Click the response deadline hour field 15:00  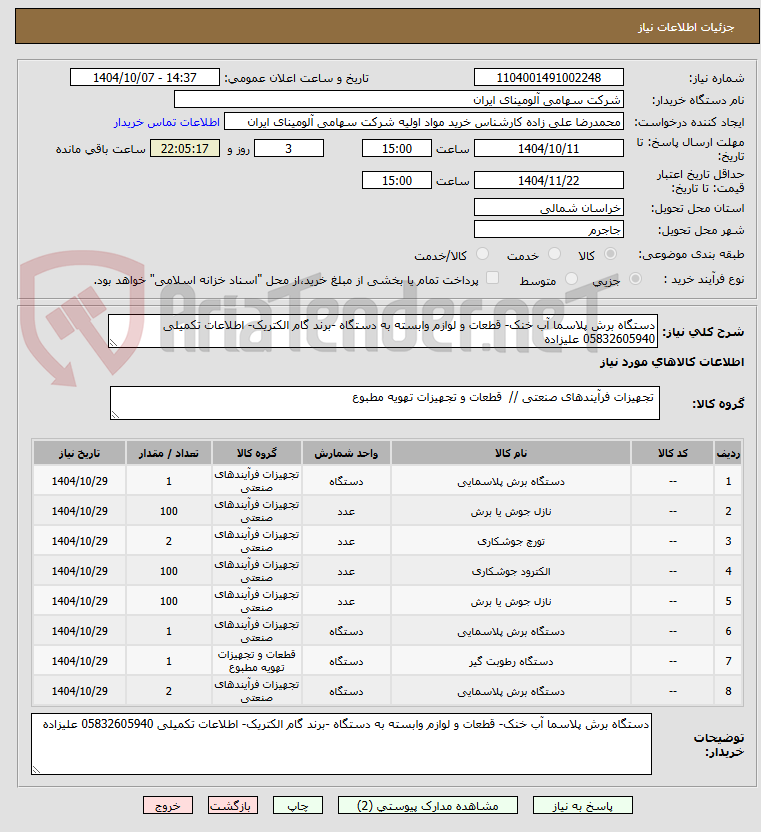[397, 149]
